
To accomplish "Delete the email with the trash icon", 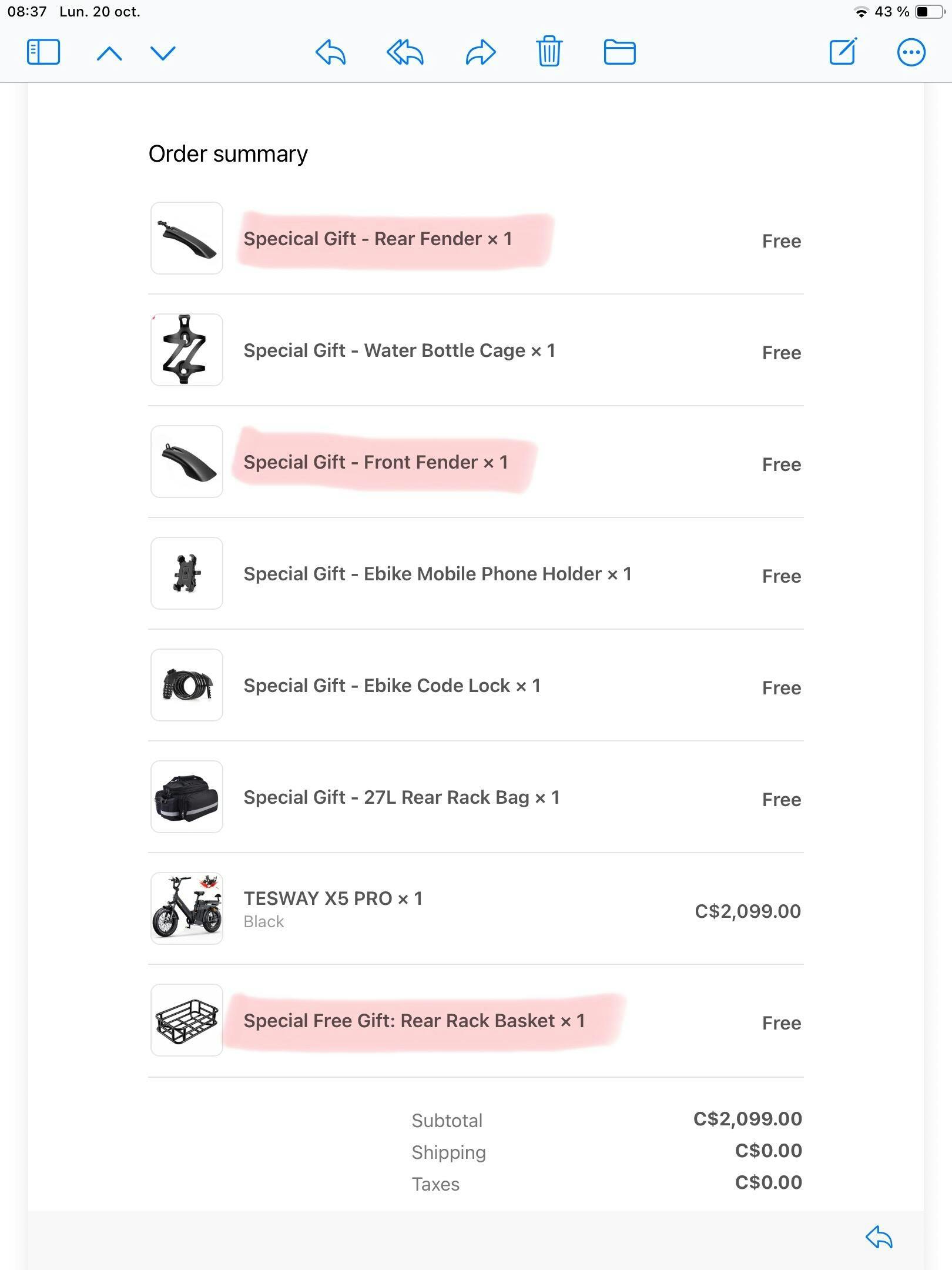I will point(549,52).
